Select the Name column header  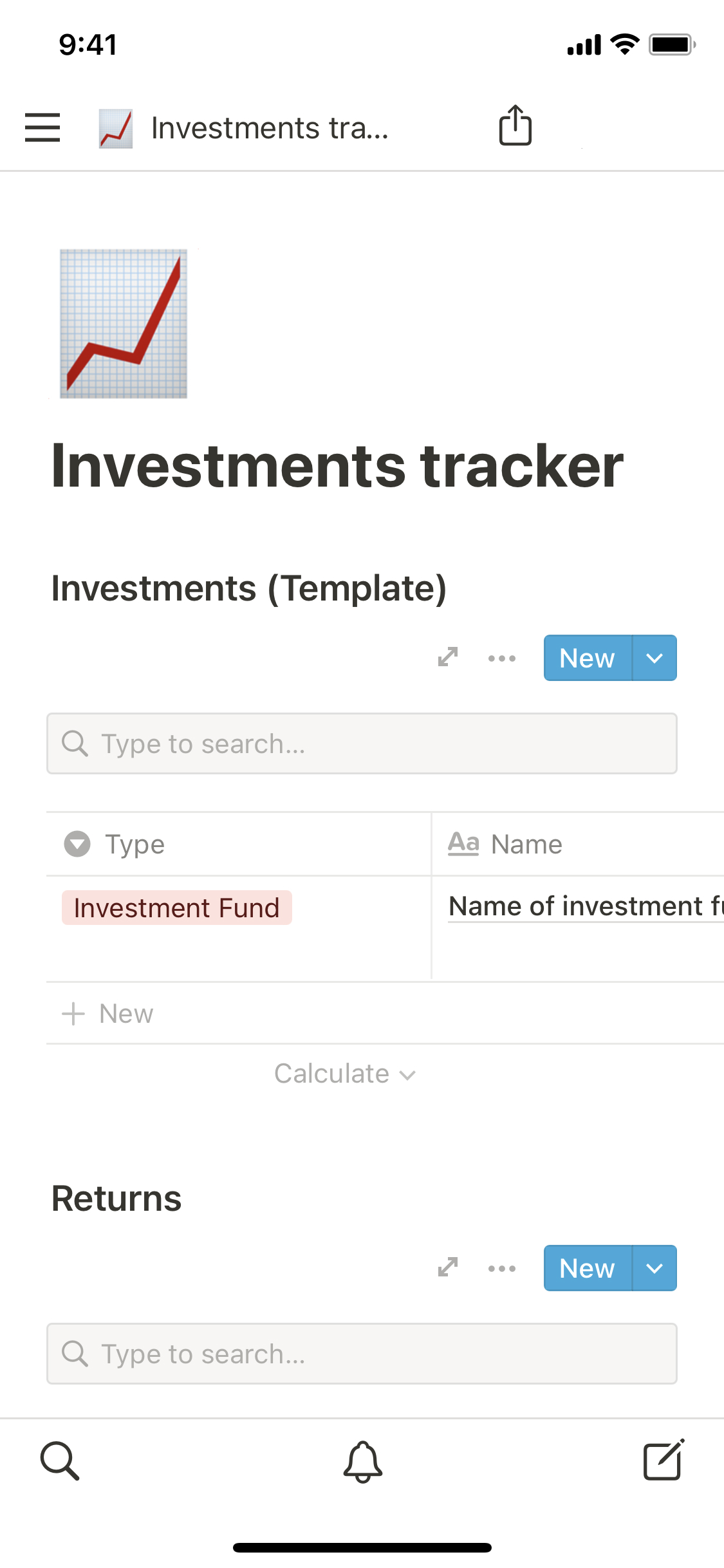(x=526, y=844)
